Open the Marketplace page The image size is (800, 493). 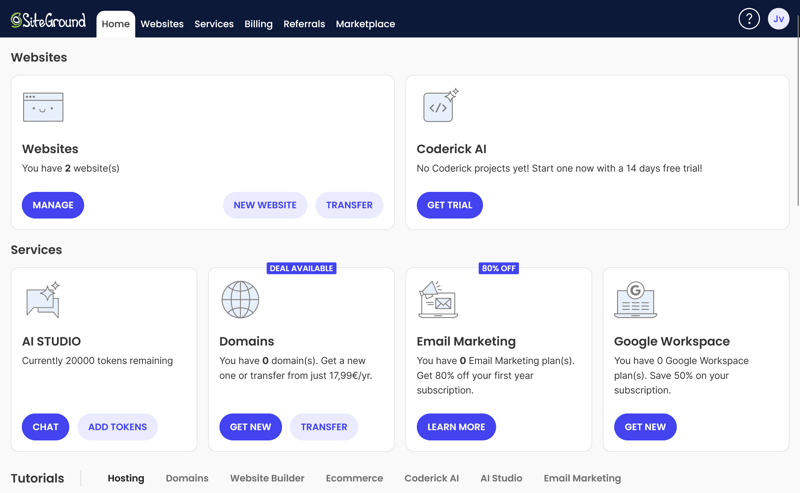point(365,24)
